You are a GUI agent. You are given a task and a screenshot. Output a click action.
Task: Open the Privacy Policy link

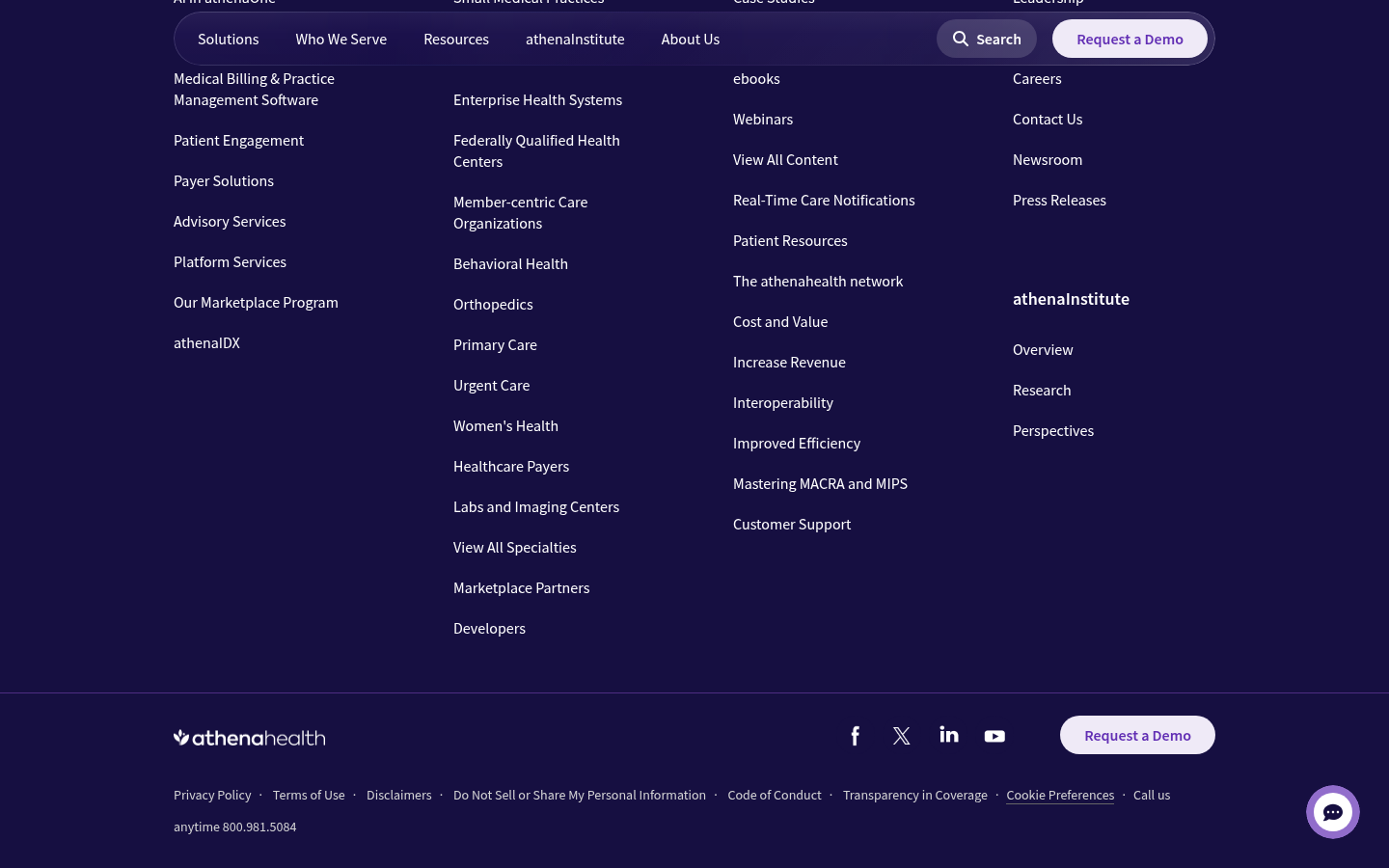(212, 795)
